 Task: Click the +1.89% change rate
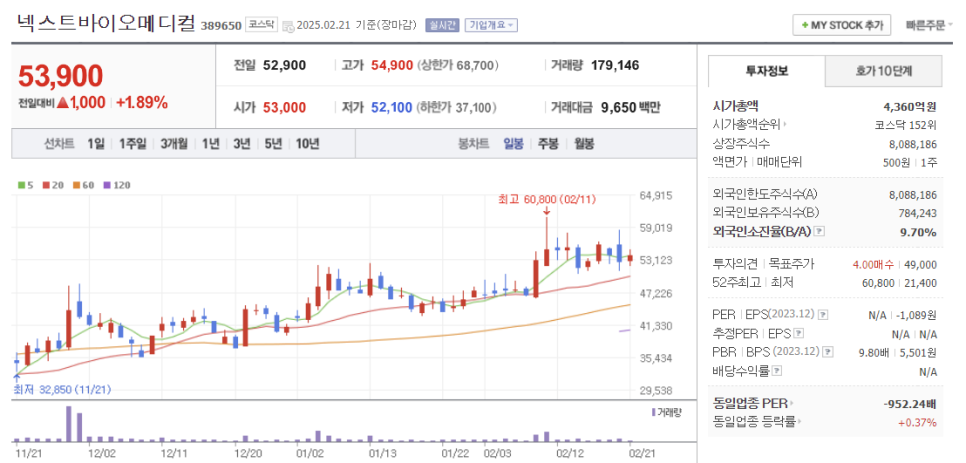[x=142, y=103]
